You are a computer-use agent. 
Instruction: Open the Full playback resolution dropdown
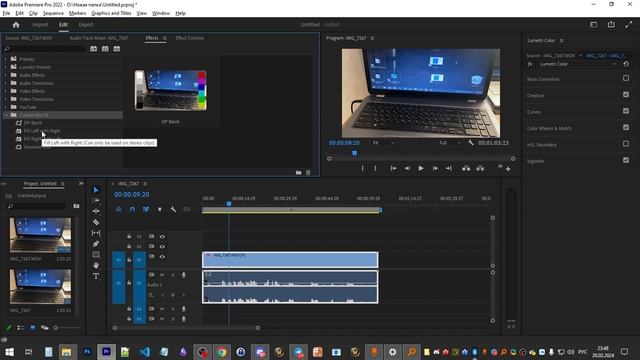coord(450,143)
